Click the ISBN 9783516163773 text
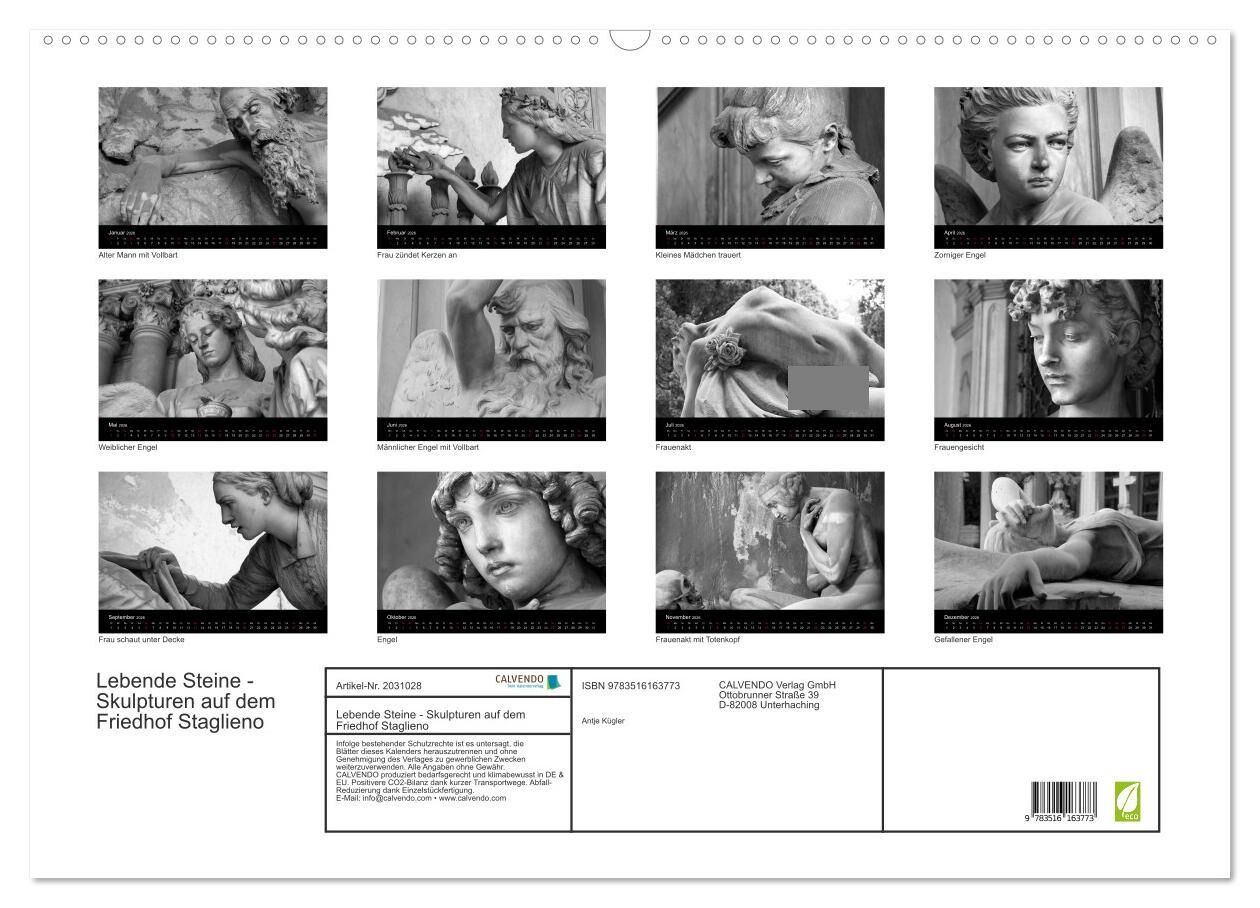 point(630,686)
